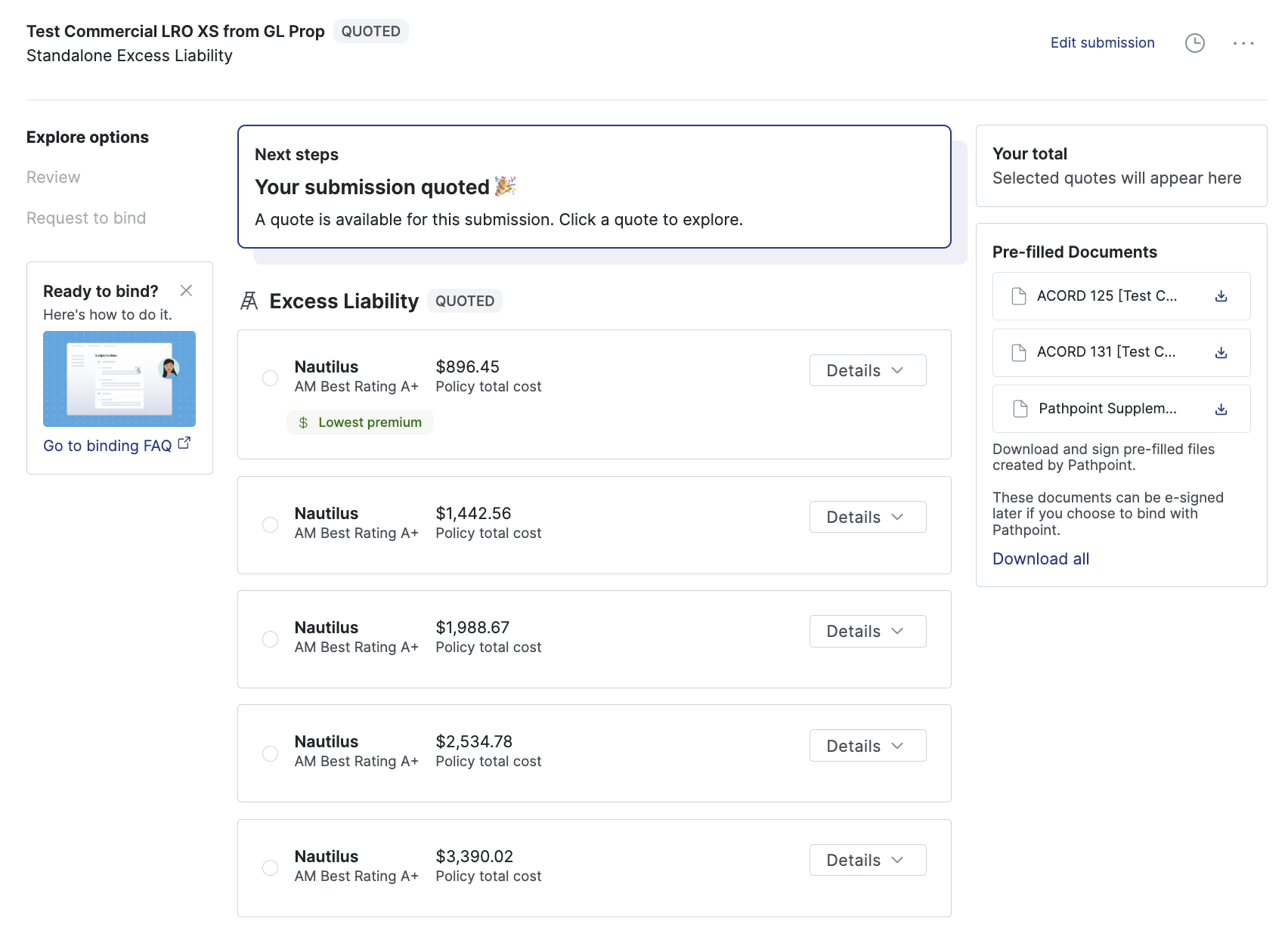Click the Excess Liability ladder icon
Screen dimensions: 1288x943
coord(249,301)
